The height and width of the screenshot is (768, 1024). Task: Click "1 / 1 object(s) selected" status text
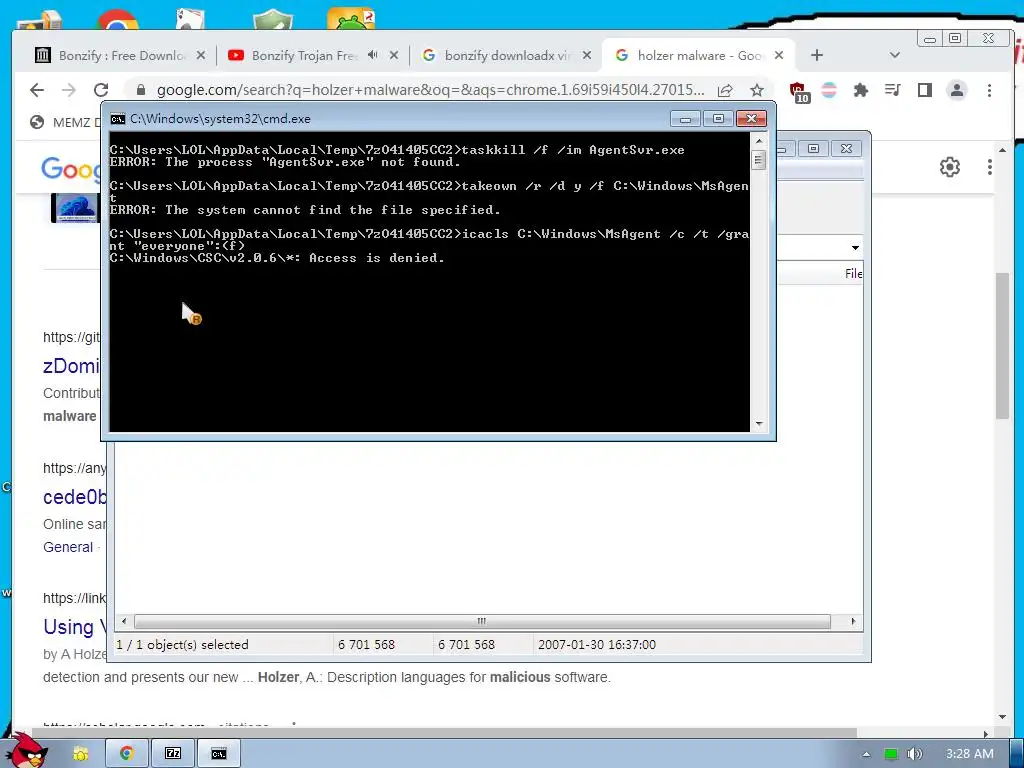[x=182, y=645]
